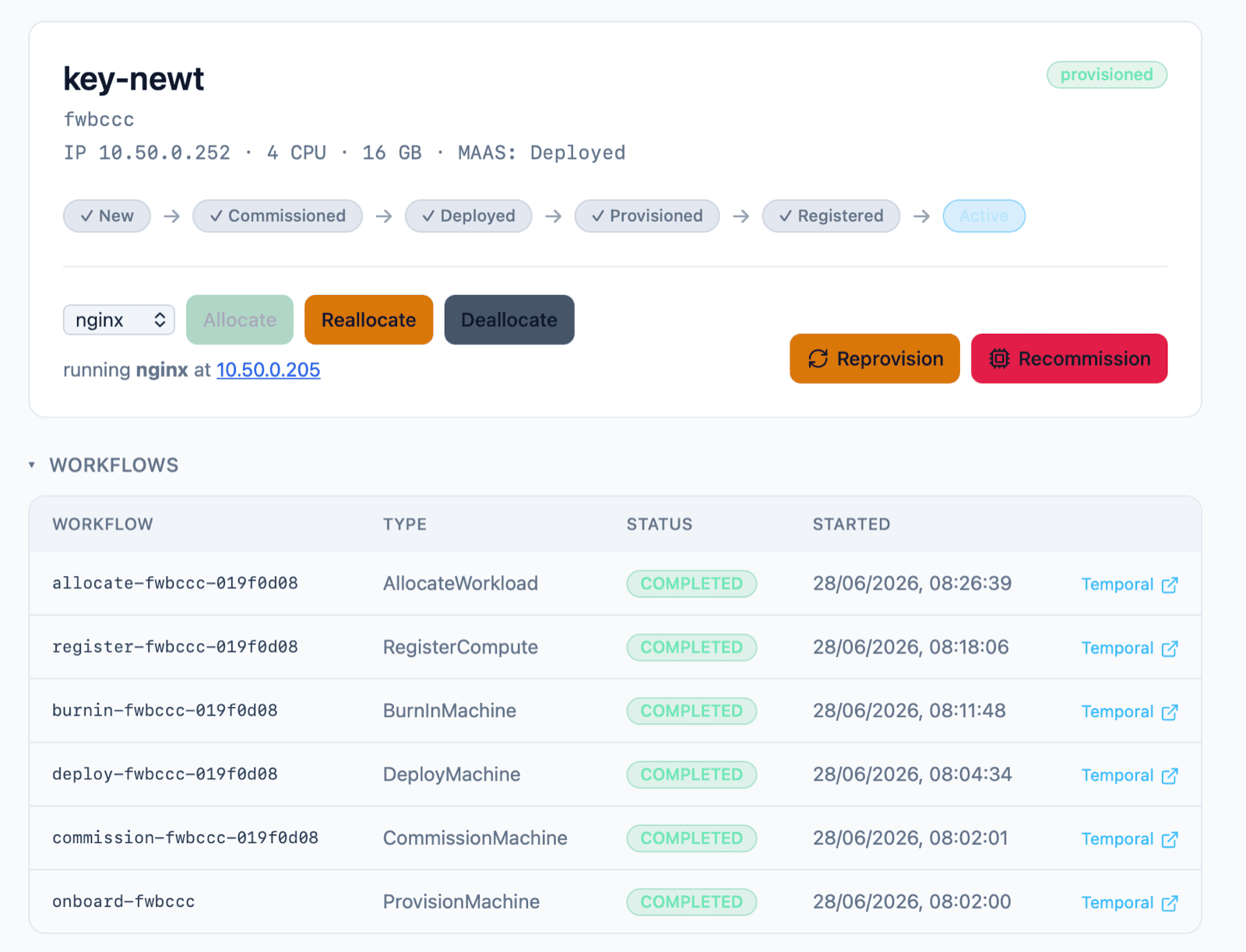Screen dimensions: 1246x952
Task: Open Temporal link for register-fwbccc workflow
Action: tap(1129, 648)
